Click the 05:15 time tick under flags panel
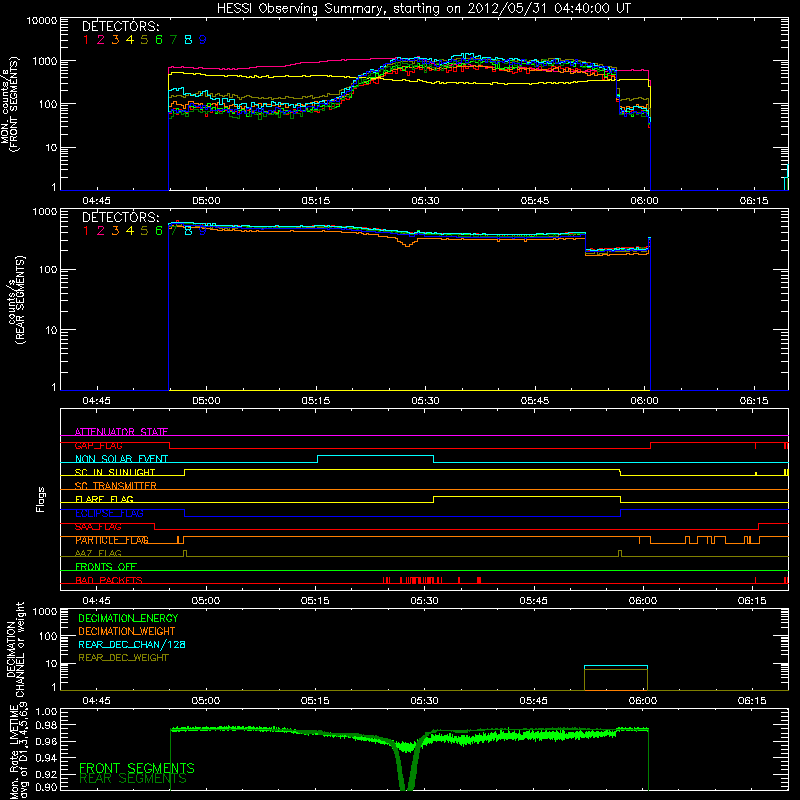This screenshot has height=800, width=800. click(x=315, y=601)
